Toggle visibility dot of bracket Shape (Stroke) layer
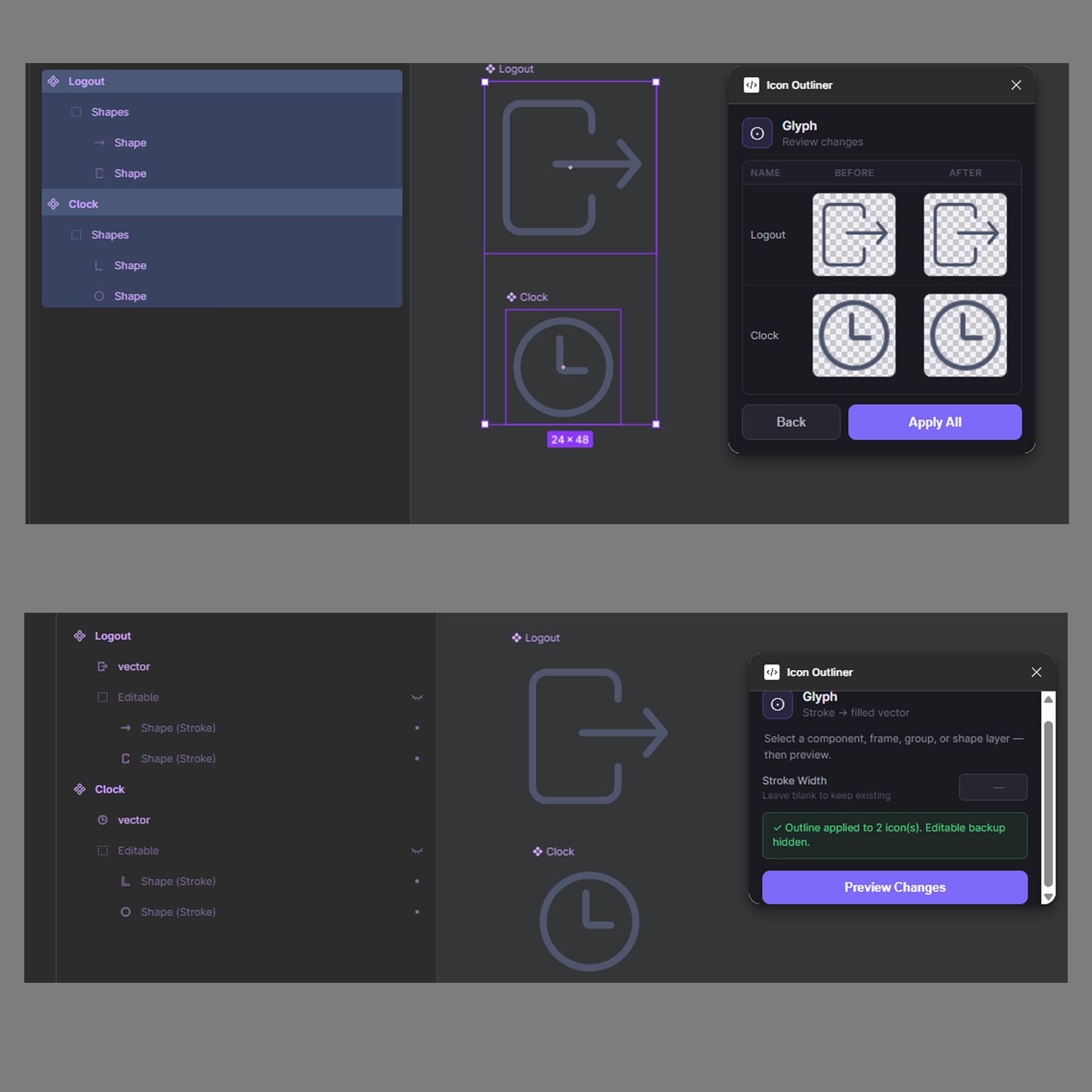 coord(417,758)
